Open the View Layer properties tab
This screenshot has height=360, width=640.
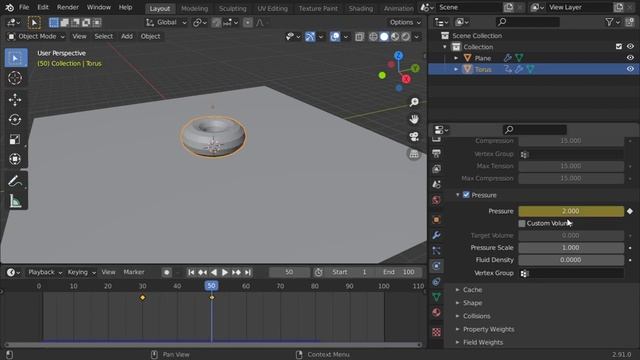436,169
